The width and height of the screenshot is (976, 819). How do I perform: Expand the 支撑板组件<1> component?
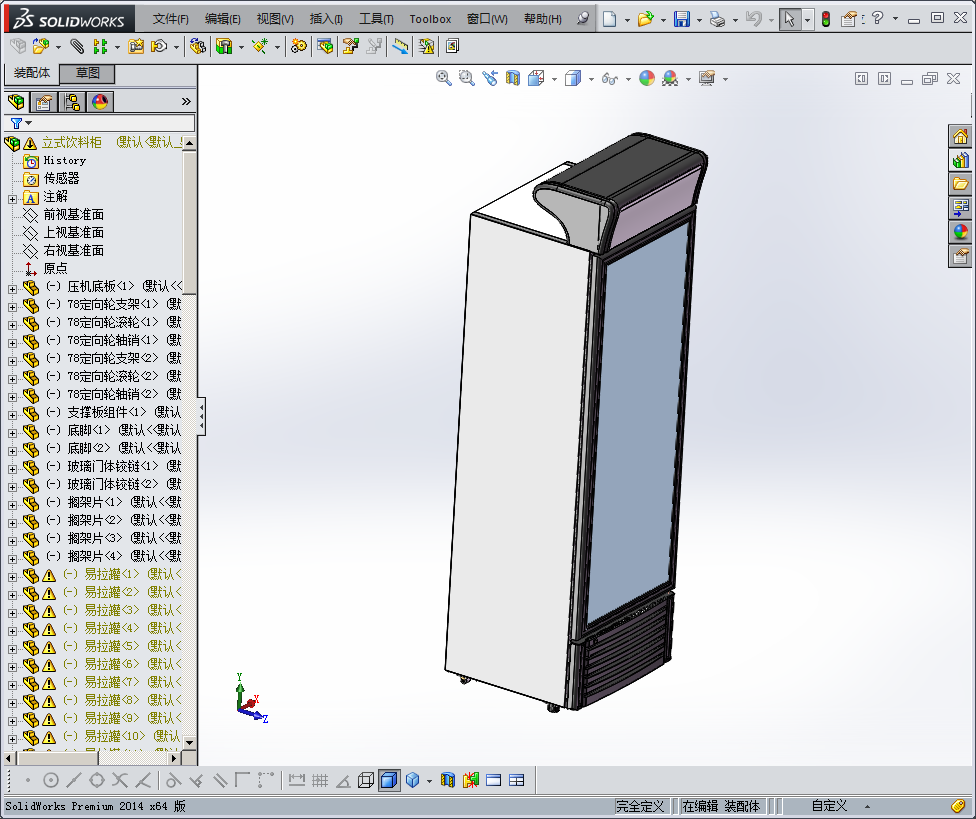12,415
